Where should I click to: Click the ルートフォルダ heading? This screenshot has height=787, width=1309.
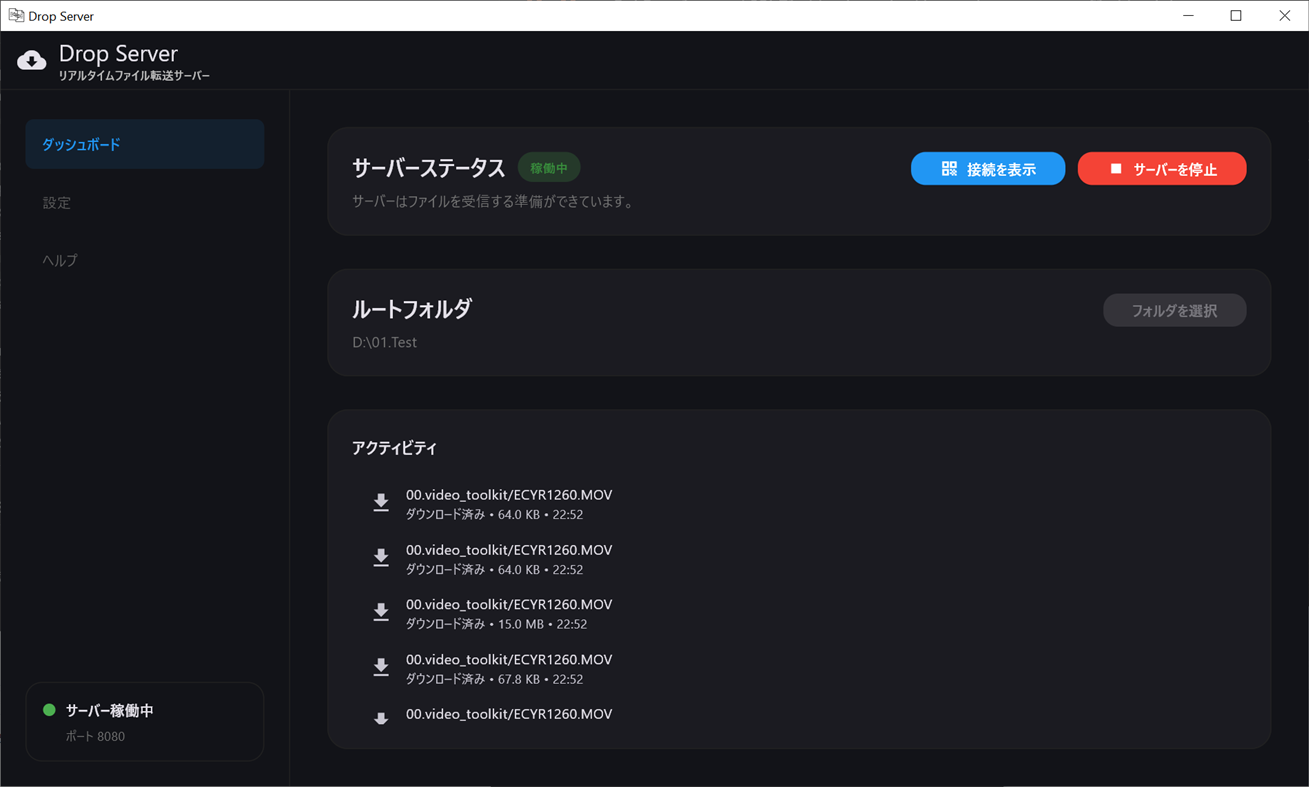pyautogui.click(x=412, y=309)
